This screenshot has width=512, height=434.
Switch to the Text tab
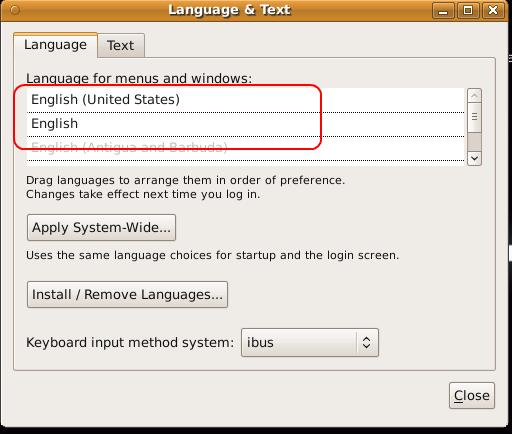pyautogui.click(x=121, y=45)
